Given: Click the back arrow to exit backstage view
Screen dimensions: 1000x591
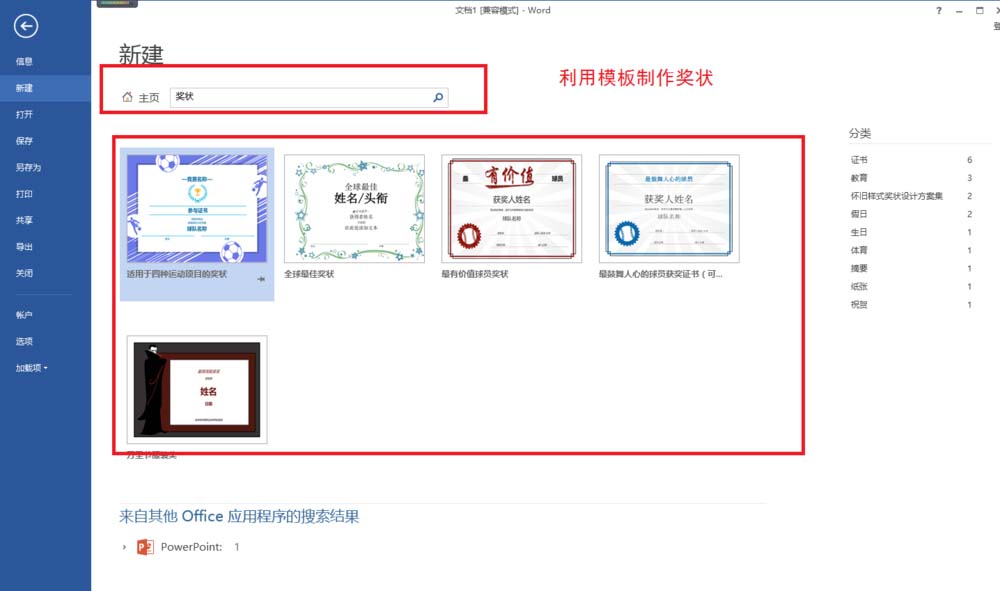Looking at the screenshot, I should 26,27.
